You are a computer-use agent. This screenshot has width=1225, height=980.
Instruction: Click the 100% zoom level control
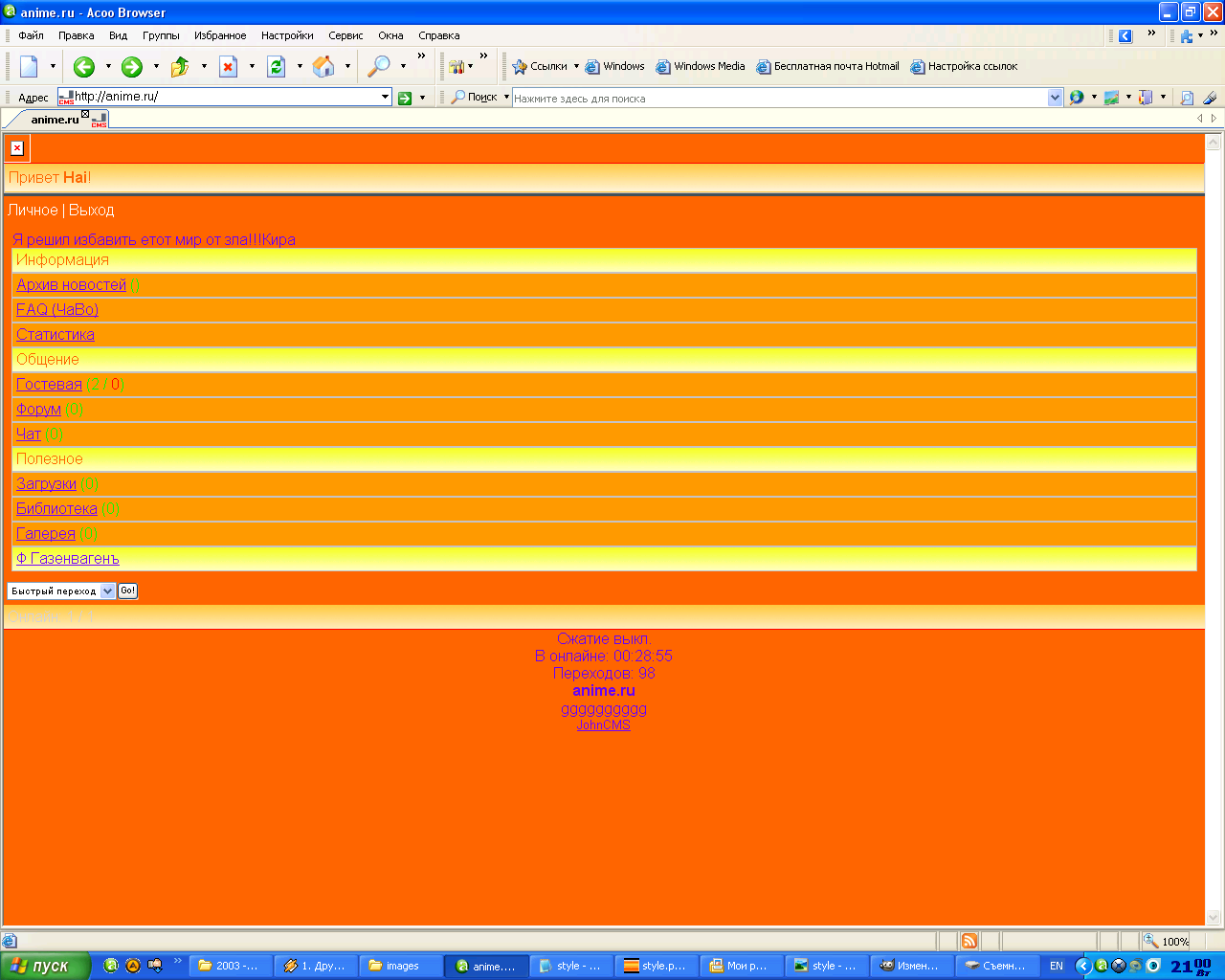click(x=1167, y=941)
